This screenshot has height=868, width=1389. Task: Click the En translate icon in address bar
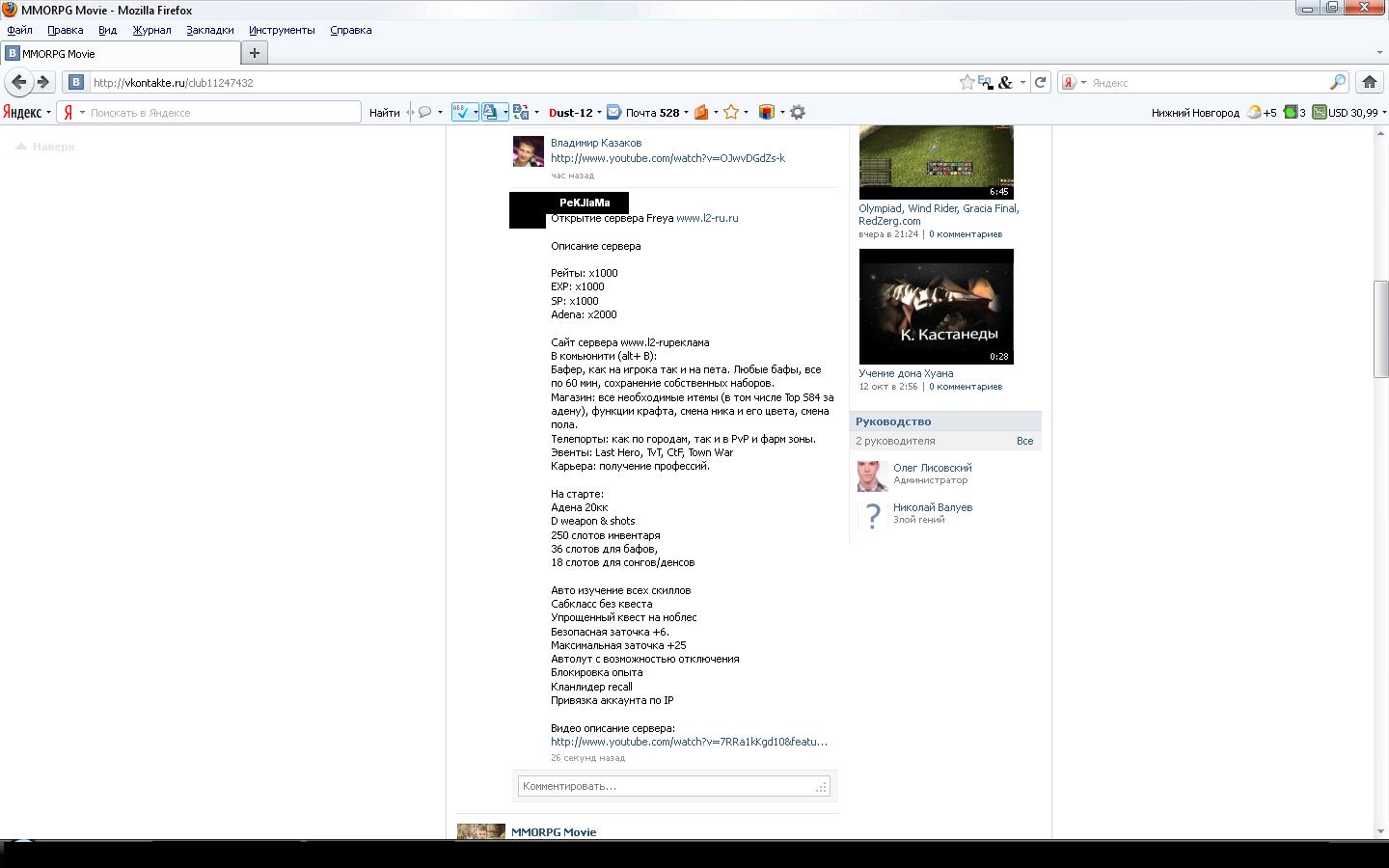click(985, 82)
